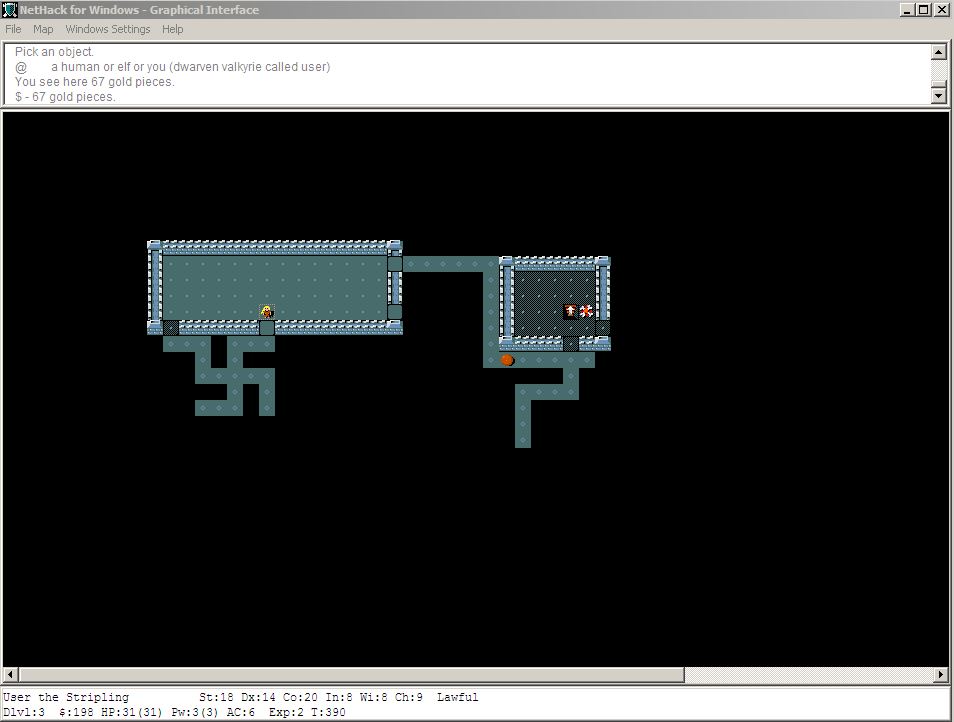This screenshot has height=722, width=954.
Task: Click the 'Wi:8' wisdom stat
Action: (373, 697)
